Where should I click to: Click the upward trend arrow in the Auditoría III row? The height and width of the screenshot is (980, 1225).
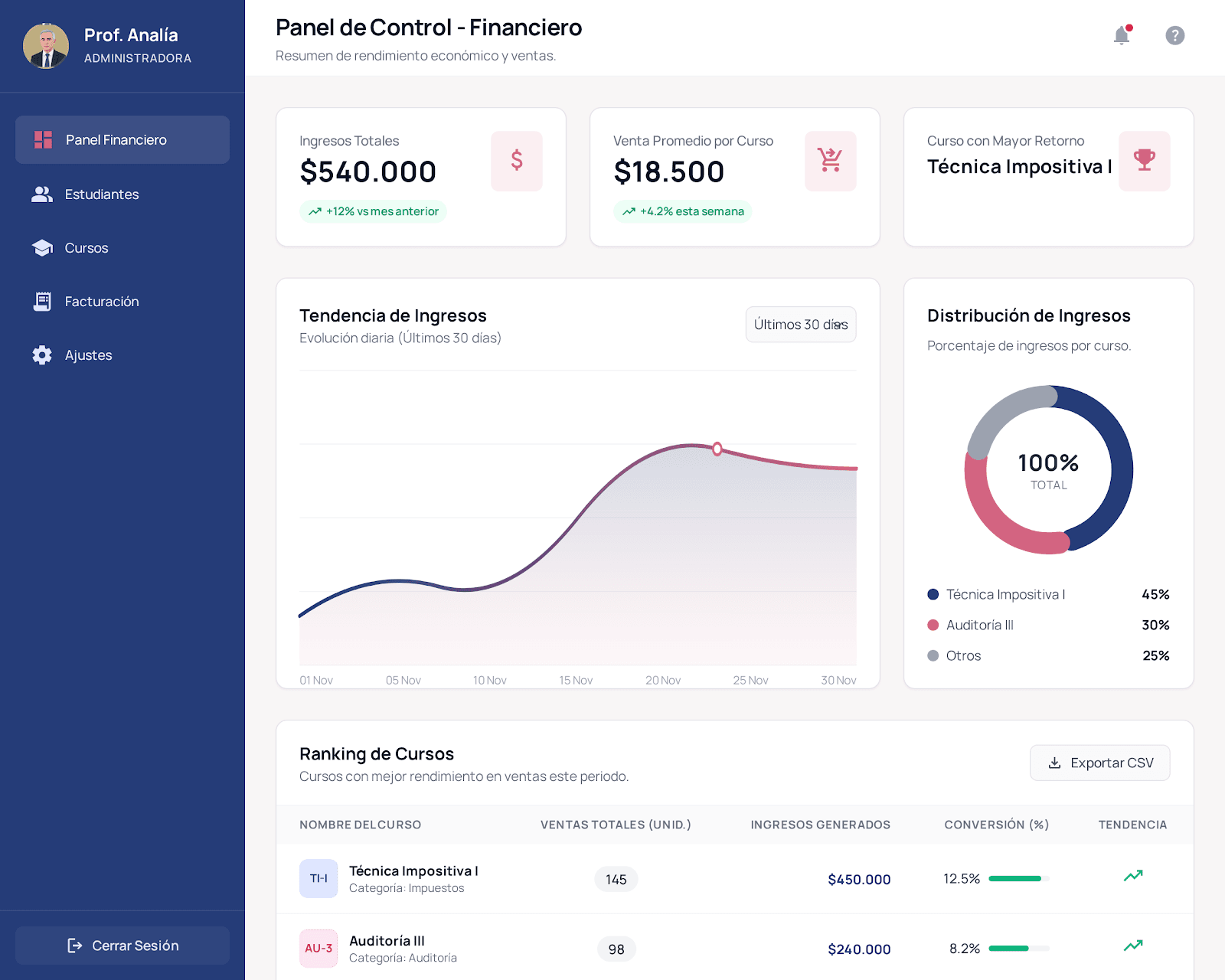click(x=1133, y=946)
